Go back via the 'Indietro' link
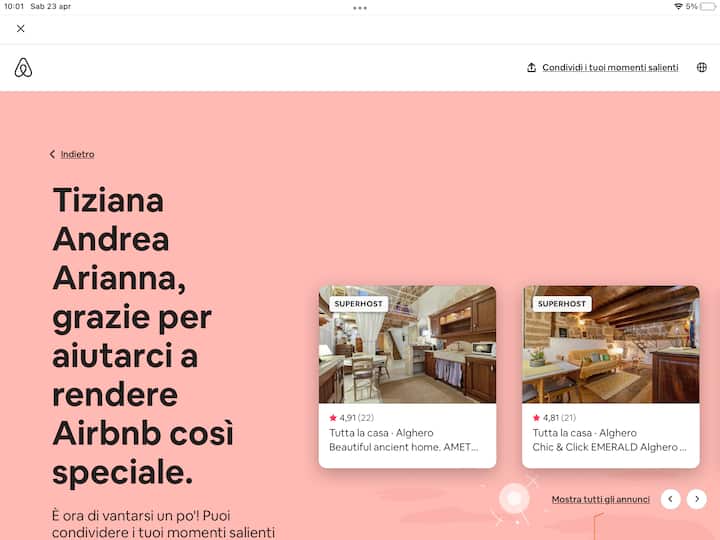The width and height of the screenshot is (720, 540). click(77, 154)
